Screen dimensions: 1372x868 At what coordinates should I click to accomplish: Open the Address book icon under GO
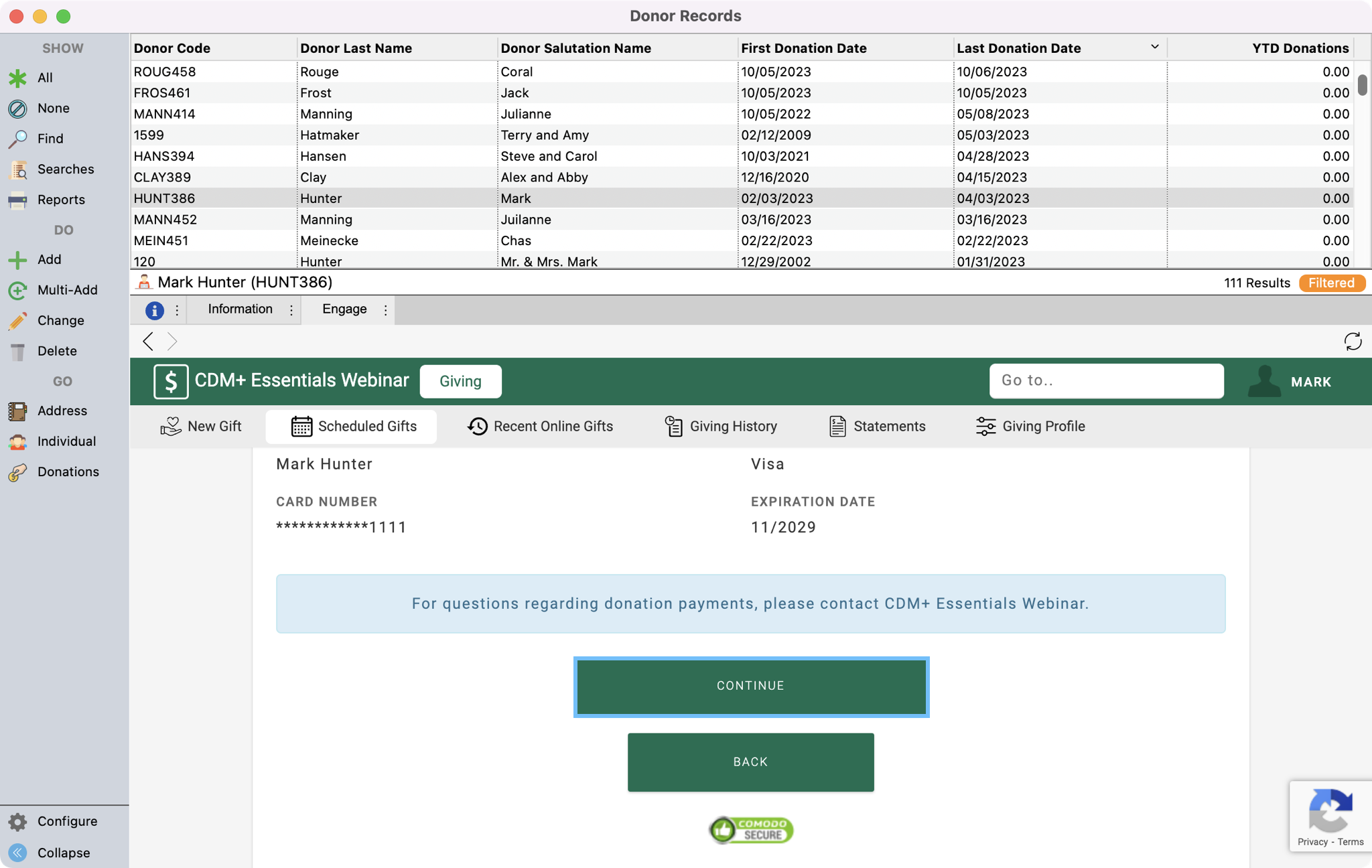18,411
